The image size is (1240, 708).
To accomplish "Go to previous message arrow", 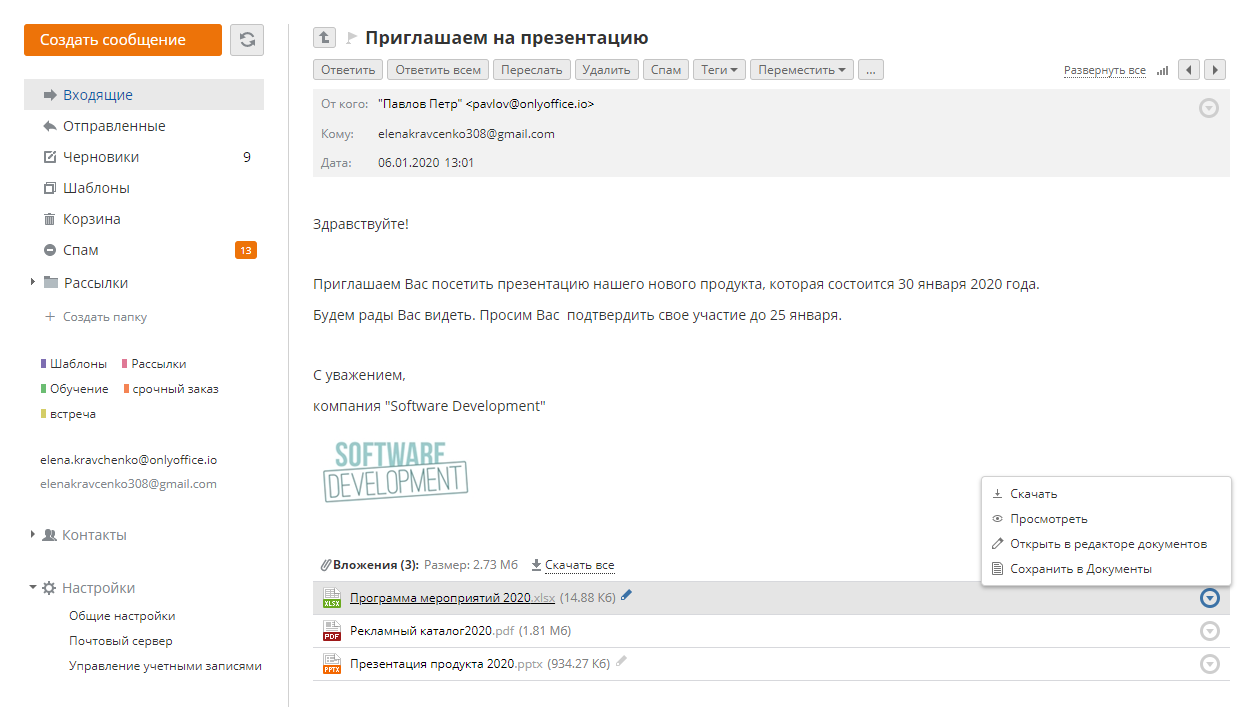I will coord(1189,70).
